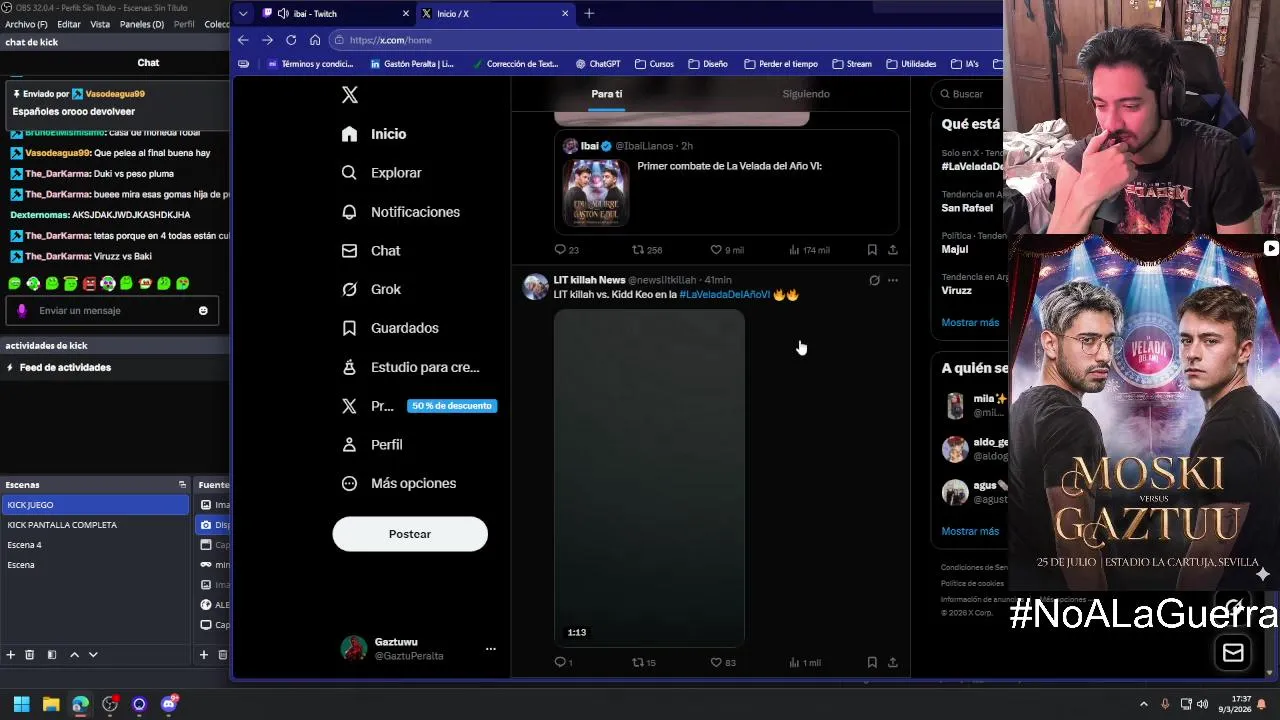
Task: Open Diseño bookmarks folder
Action: point(708,64)
